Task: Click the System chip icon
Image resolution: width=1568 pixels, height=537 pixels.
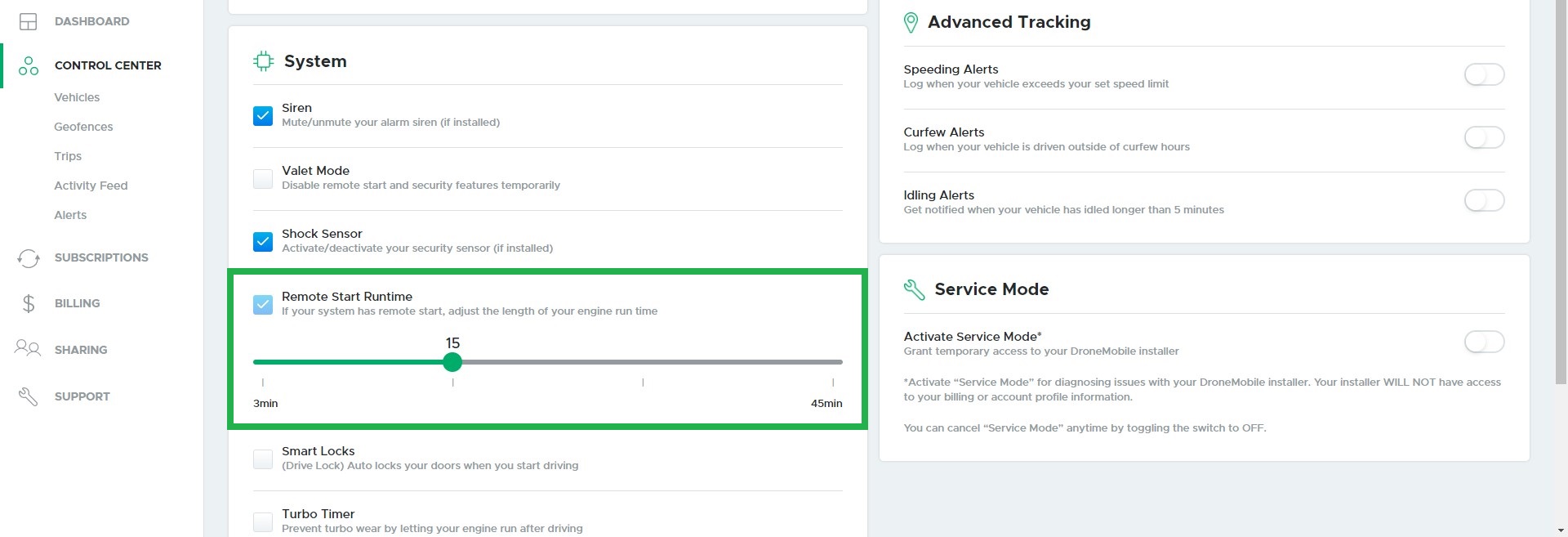Action: point(263,61)
